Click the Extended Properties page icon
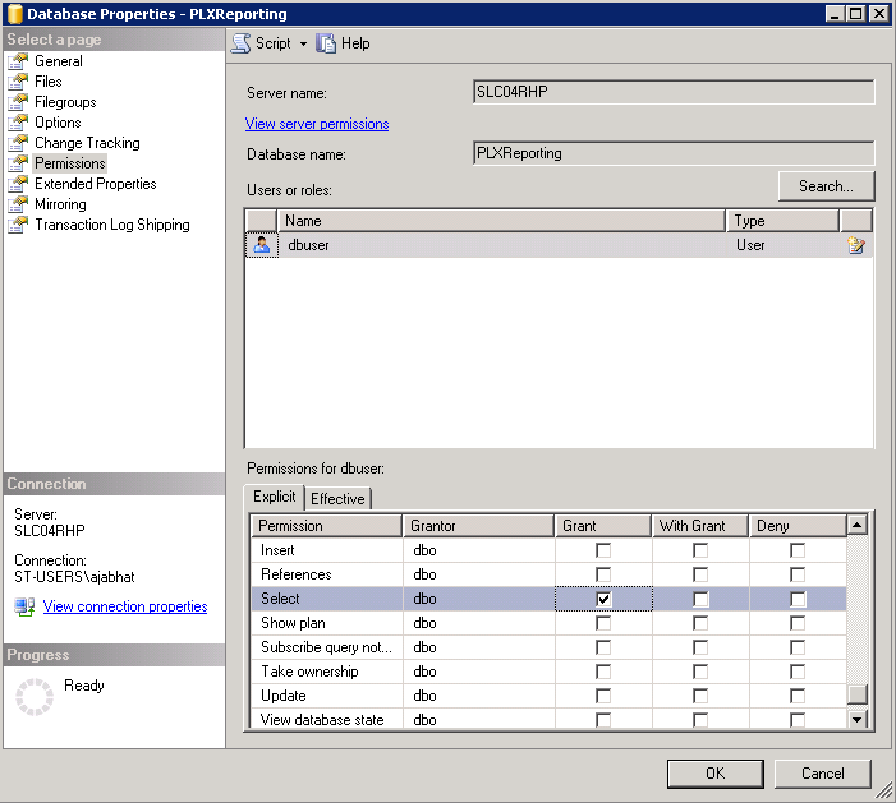This screenshot has height=803, width=896. coord(18,184)
